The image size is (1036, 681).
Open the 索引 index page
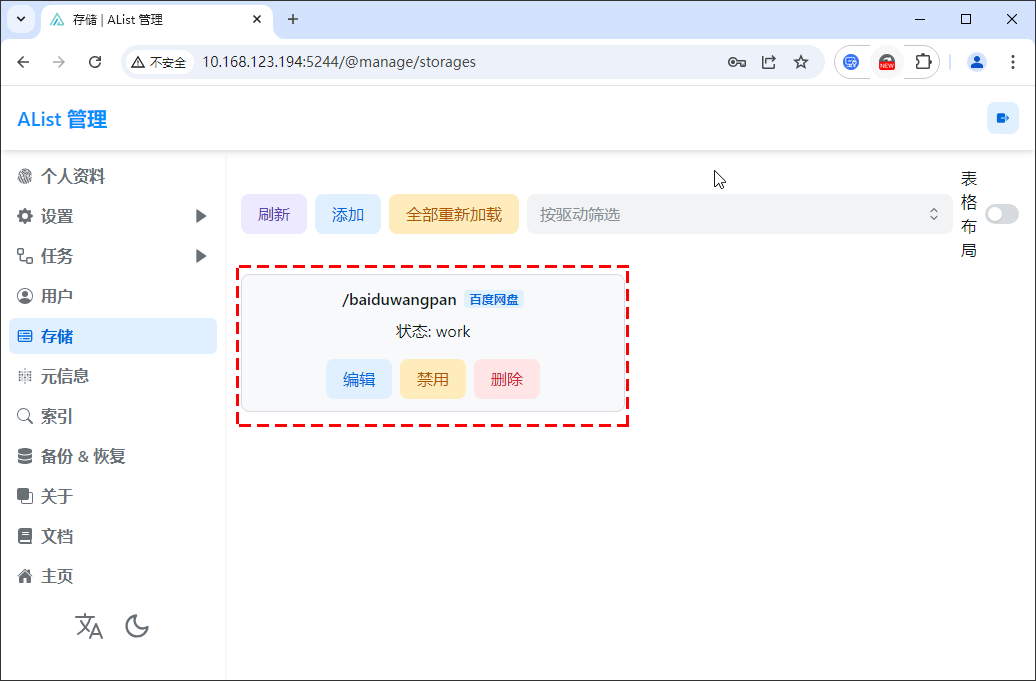(x=113, y=416)
